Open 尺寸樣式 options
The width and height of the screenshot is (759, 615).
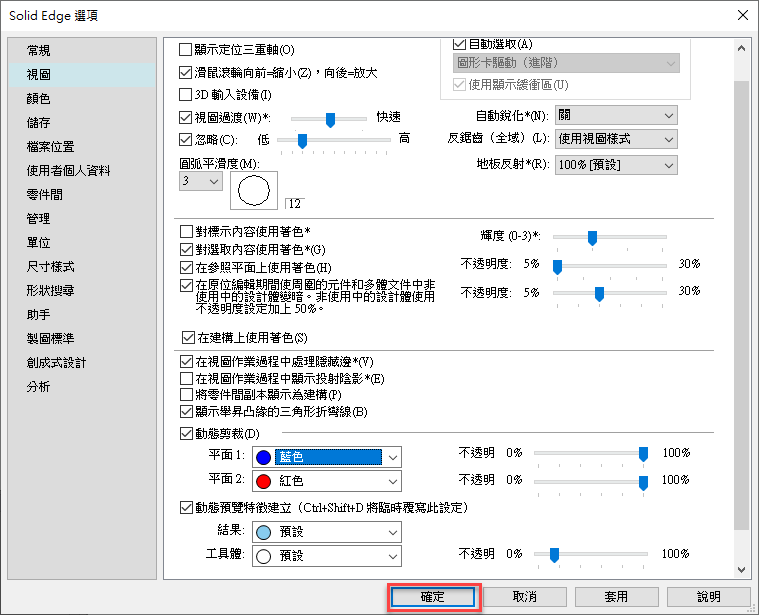point(50,267)
